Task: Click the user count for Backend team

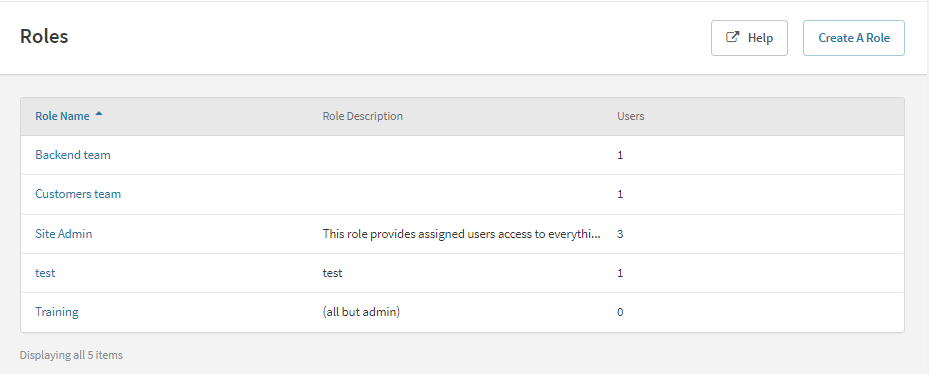Action: click(620, 155)
